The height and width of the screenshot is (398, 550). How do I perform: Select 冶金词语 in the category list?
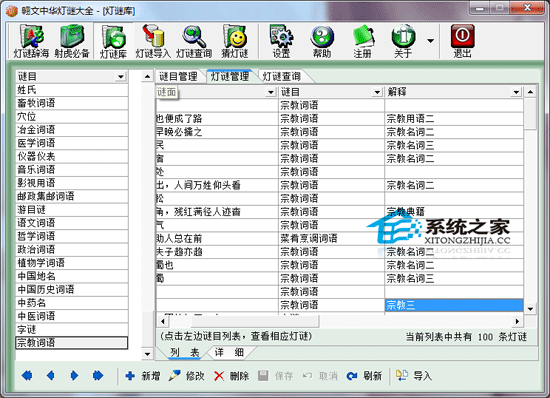point(72,130)
